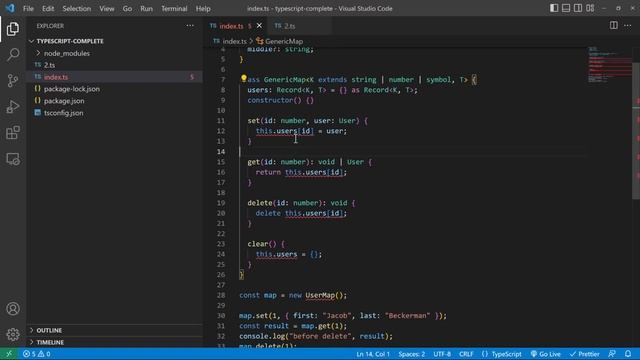Open package.json in the explorer
Screen dimensions: 640x360
[x=115, y=101]
